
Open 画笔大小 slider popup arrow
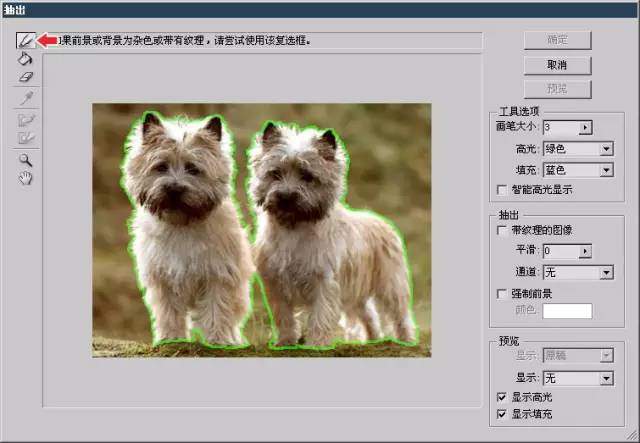(585, 127)
